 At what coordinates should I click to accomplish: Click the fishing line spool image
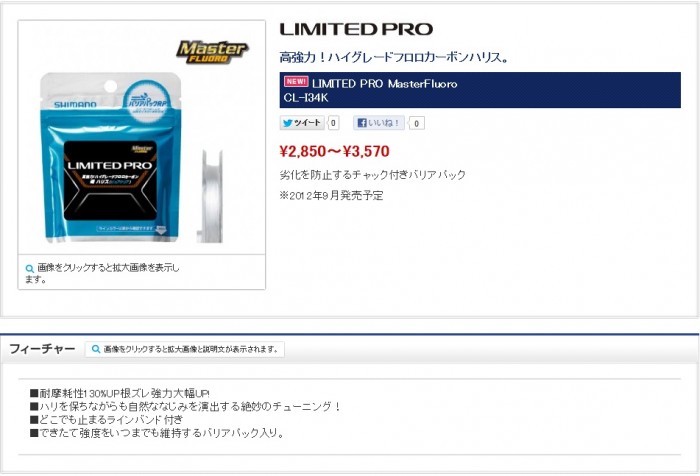pyautogui.click(x=209, y=196)
